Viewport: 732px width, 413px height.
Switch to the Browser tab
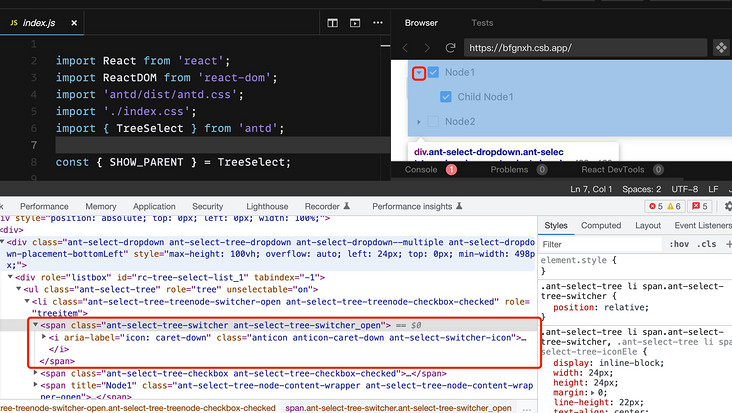pyautogui.click(x=421, y=23)
